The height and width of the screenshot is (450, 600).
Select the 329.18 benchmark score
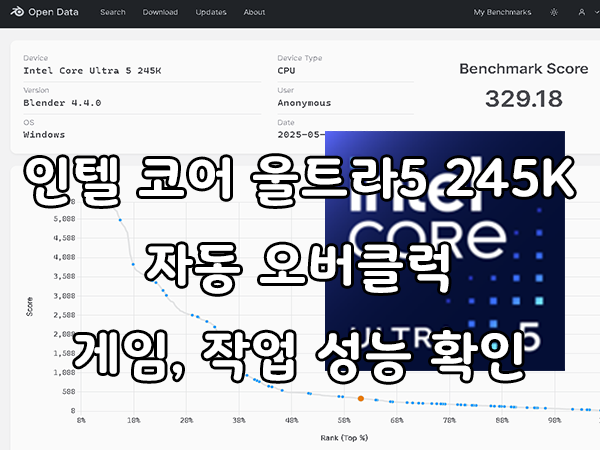(x=524, y=99)
